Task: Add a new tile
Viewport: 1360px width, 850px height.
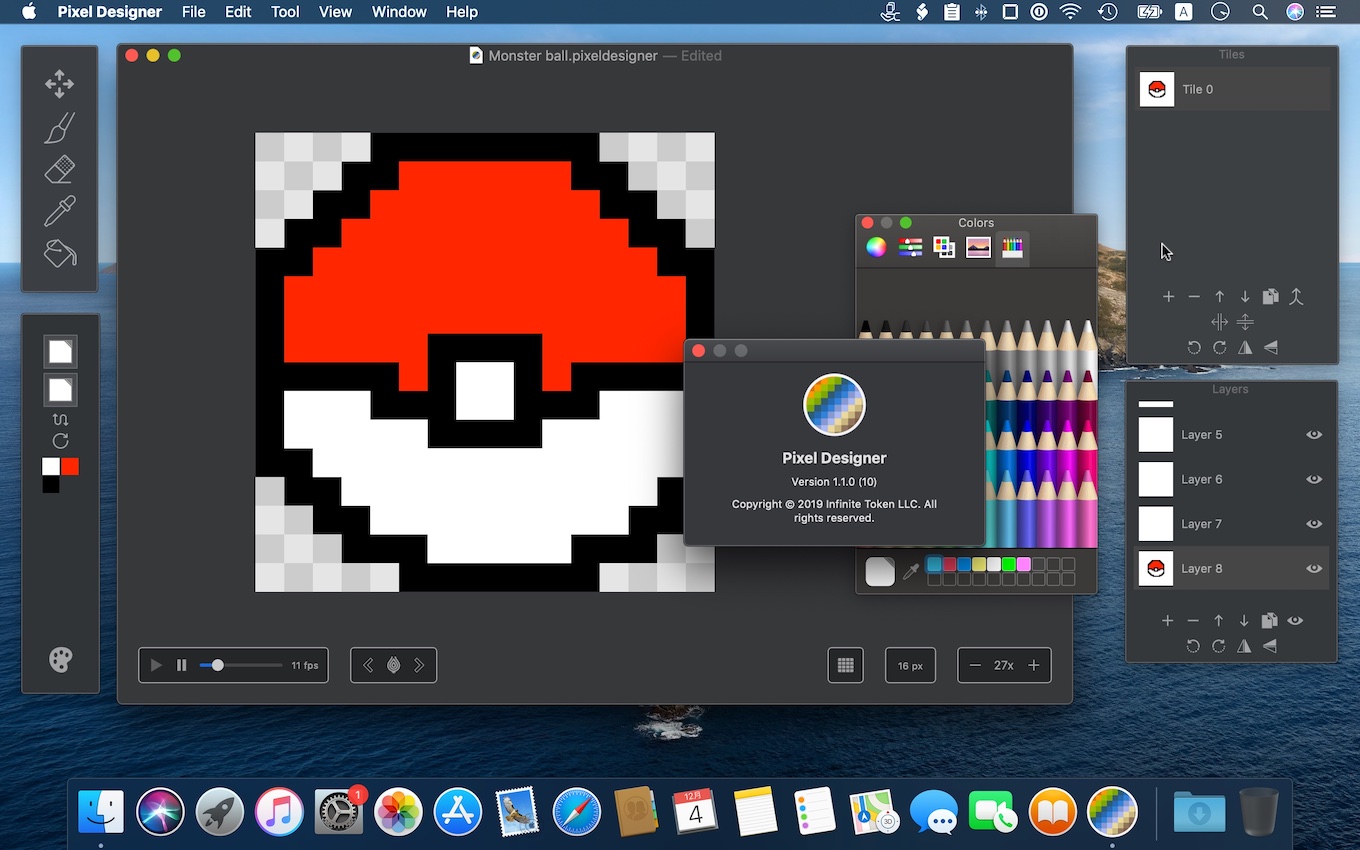Action: 1168,297
